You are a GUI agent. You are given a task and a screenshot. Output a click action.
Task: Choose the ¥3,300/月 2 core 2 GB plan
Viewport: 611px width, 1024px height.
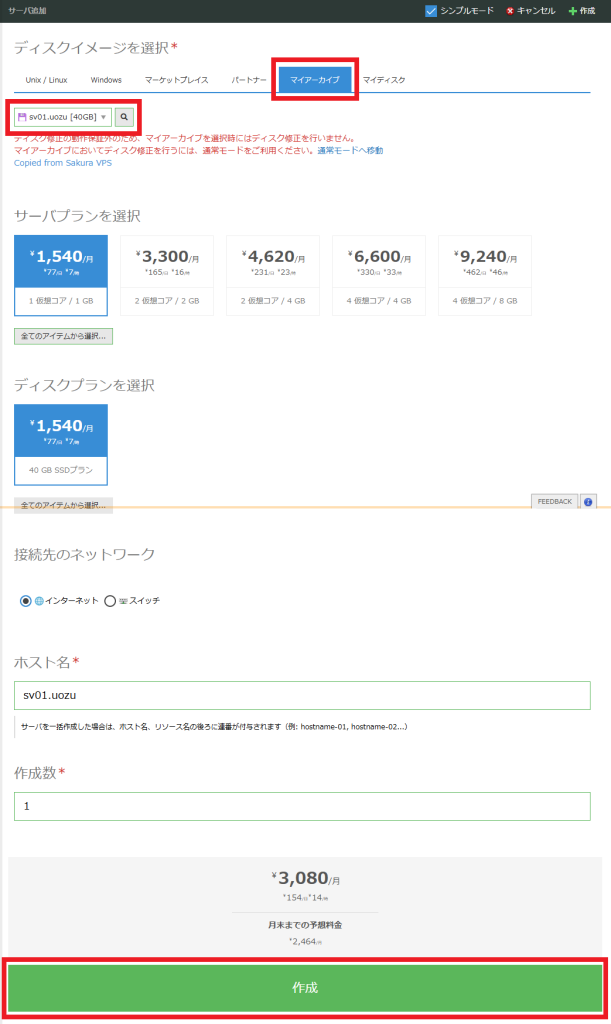pyautogui.click(x=167, y=275)
